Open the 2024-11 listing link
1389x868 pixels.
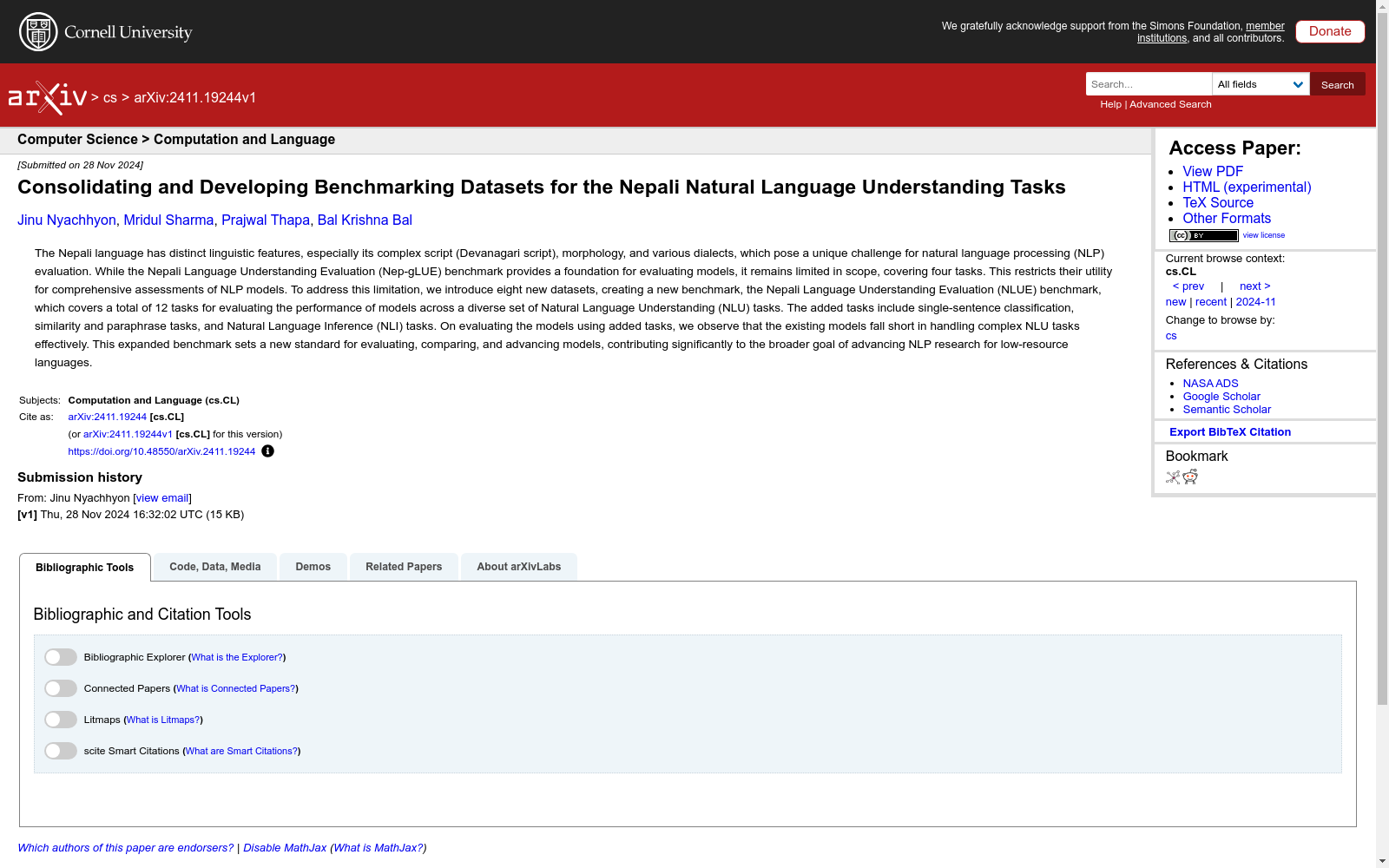[1256, 302]
